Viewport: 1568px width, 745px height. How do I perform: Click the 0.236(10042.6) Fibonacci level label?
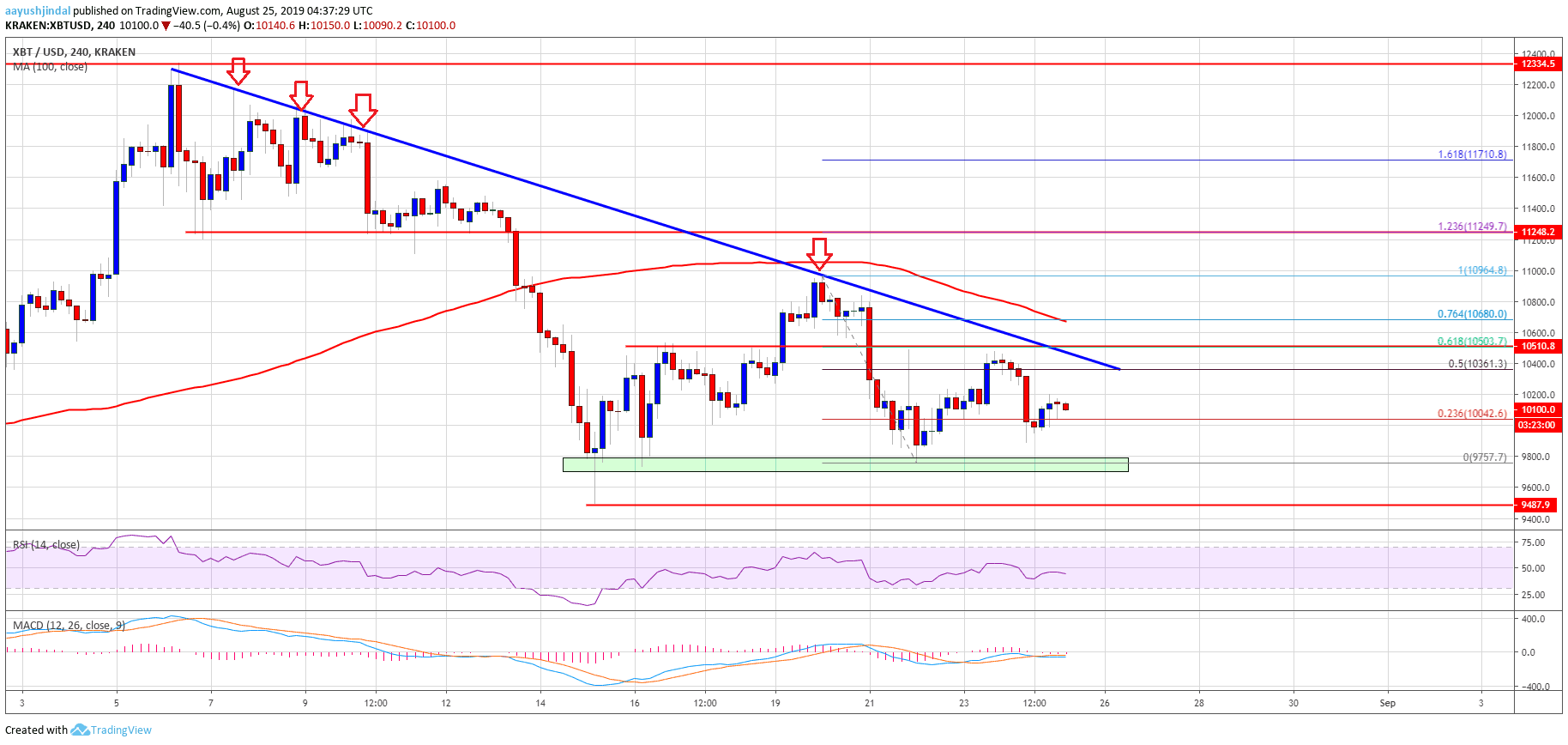[1472, 414]
